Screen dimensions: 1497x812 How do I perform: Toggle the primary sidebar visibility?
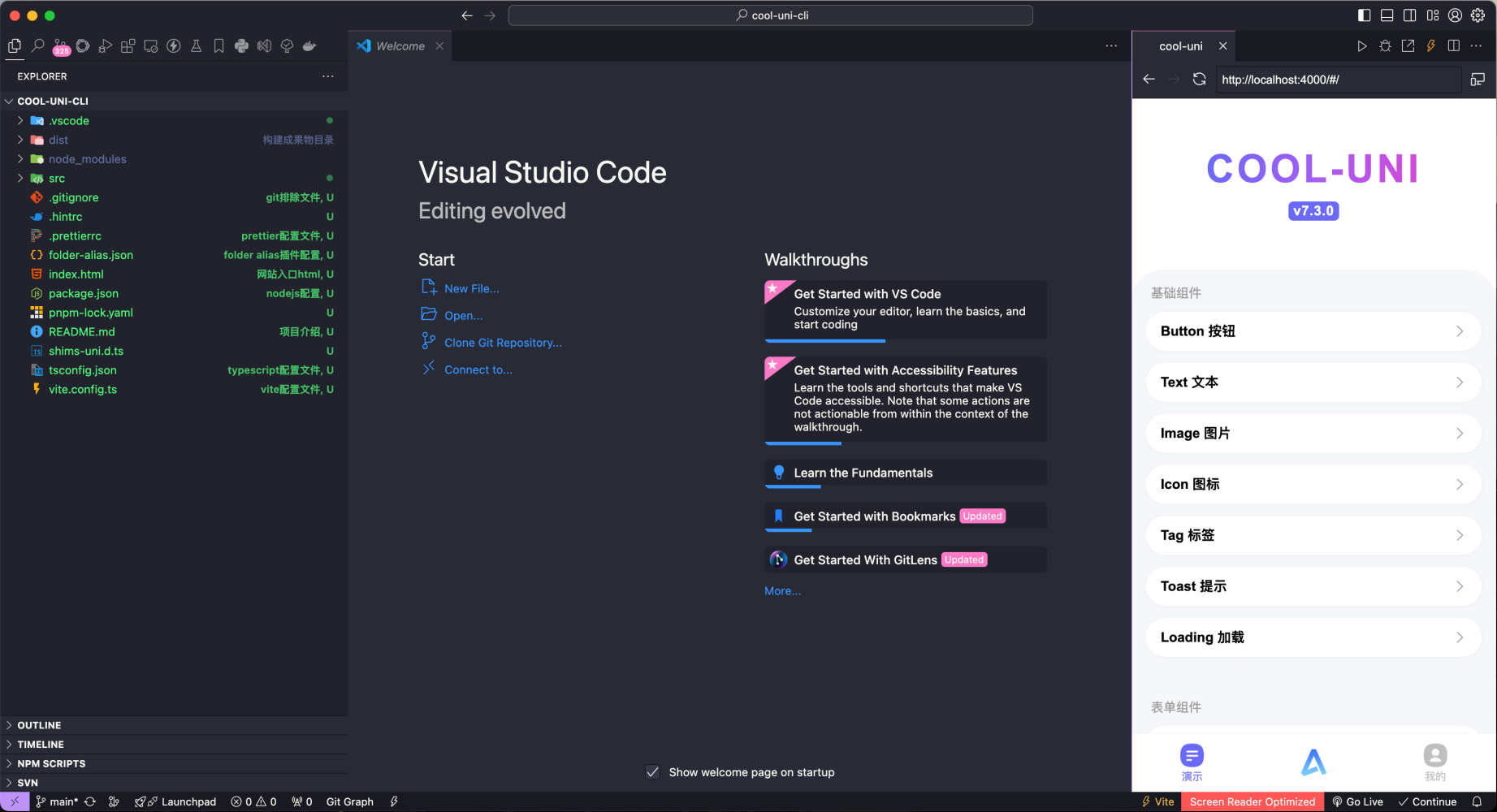click(1364, 15)
